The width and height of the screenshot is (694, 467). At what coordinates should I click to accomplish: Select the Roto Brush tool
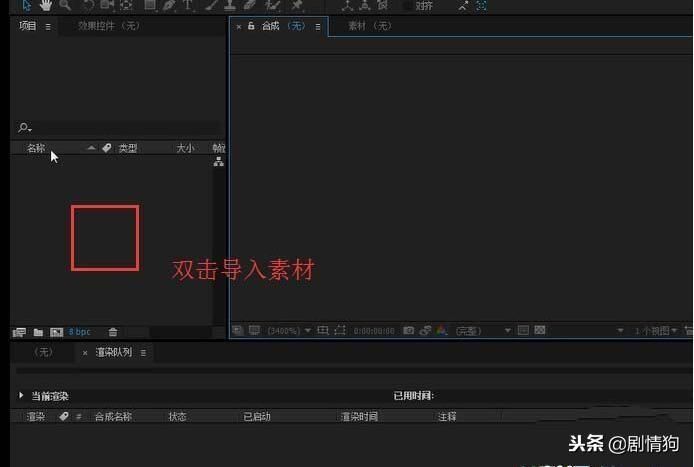(x=272, y=5)
